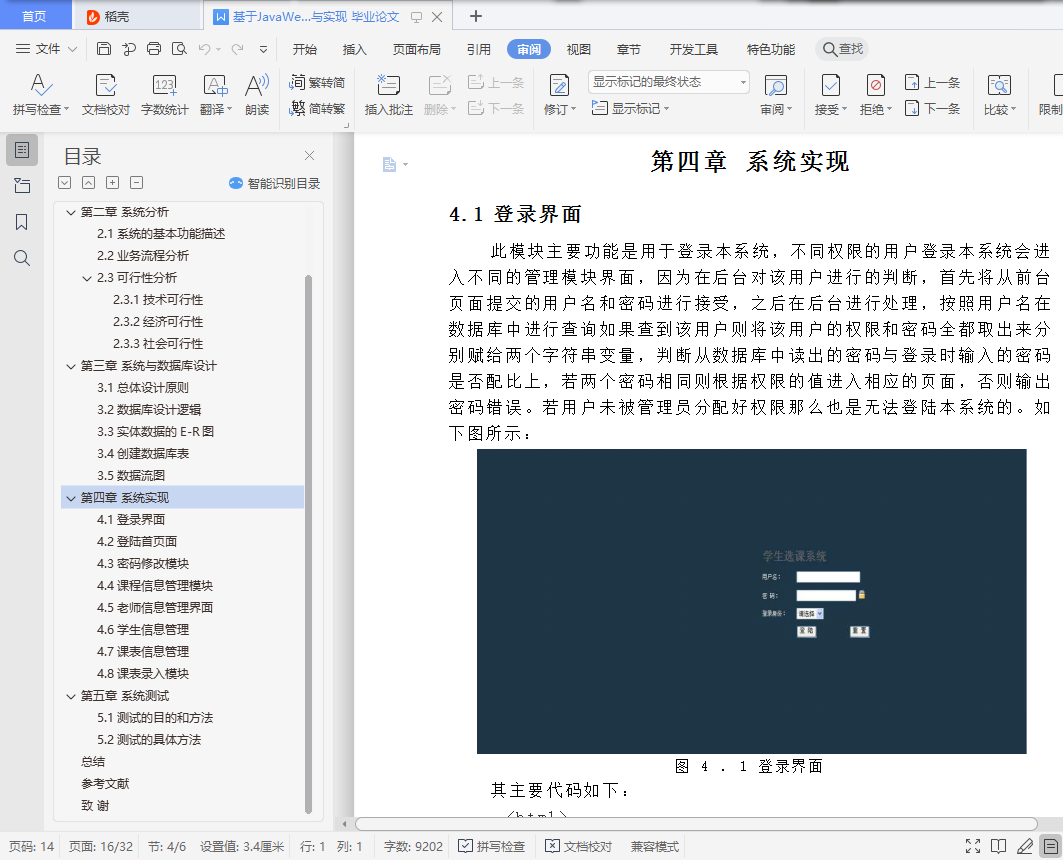Open the bookmark icon in left sidebar
The height and width of the screenshot is (860, 1063).
[22, 222]
